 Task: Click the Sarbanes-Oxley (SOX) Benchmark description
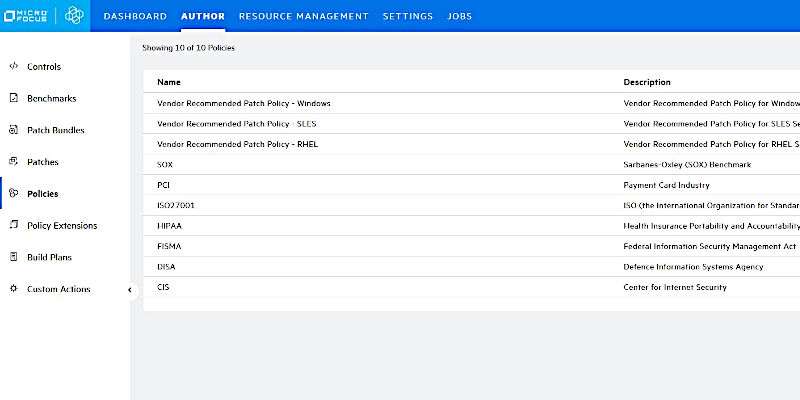pyautogui.click(x=687, y=164)
